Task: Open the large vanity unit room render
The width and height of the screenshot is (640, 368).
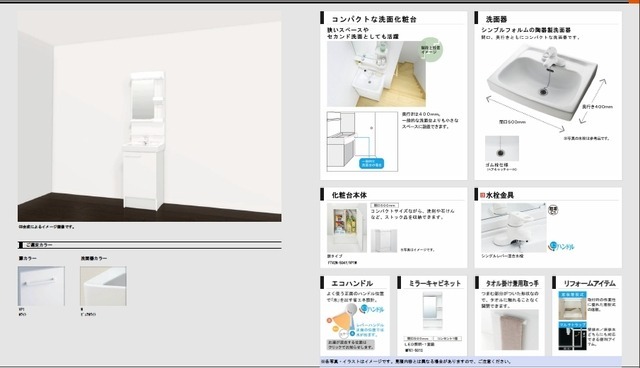Action: (x=149, y=116)
